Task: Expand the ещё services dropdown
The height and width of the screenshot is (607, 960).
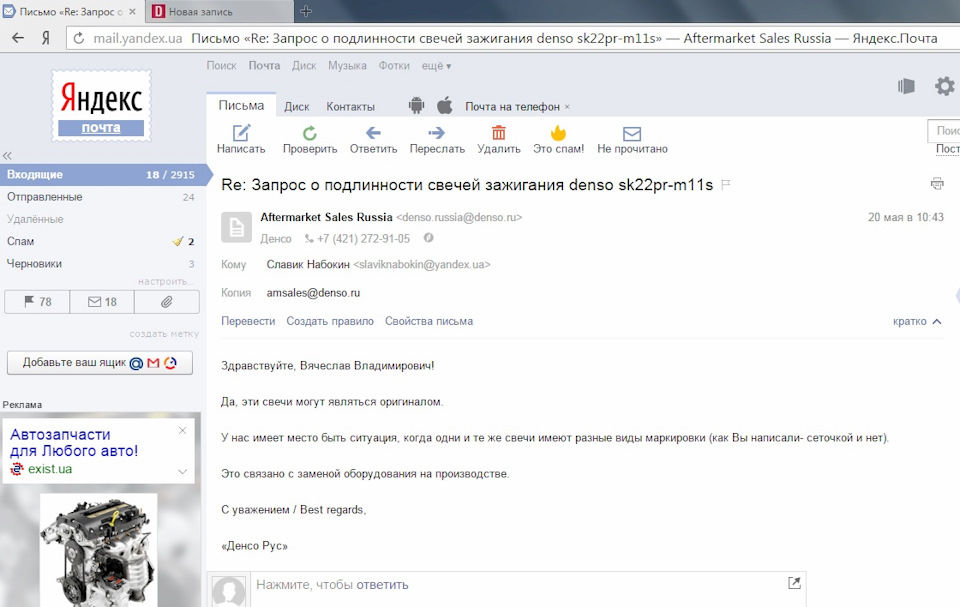Action: tap(436, 66)
